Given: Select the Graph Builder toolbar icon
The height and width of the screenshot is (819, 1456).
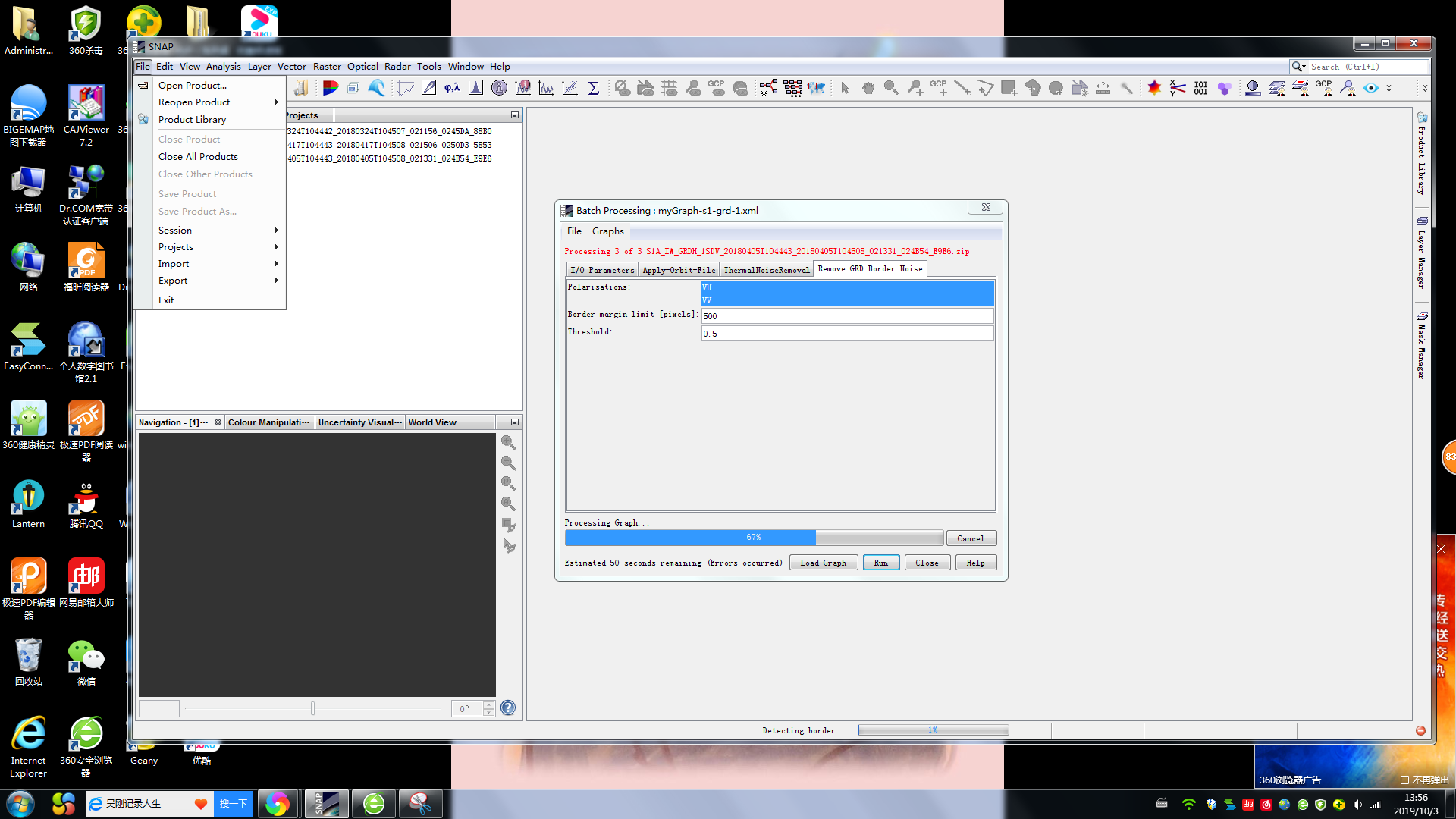Looking at the screenshot, I should pyautogui.click(x=768, y=88).
